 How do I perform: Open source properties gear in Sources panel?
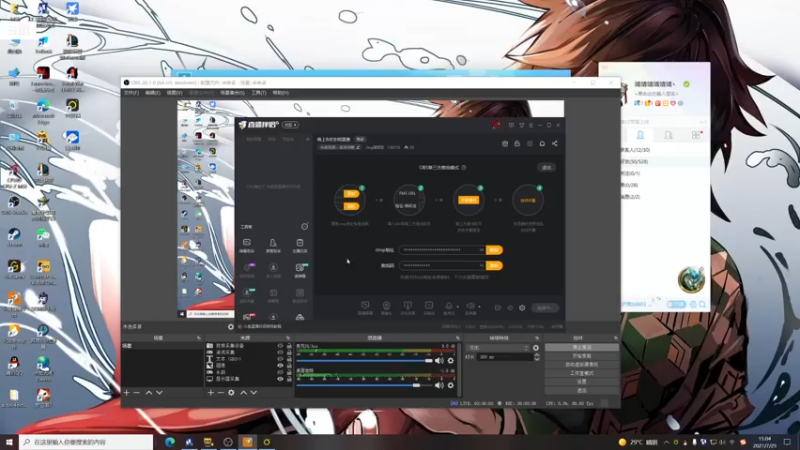(231, 393)
